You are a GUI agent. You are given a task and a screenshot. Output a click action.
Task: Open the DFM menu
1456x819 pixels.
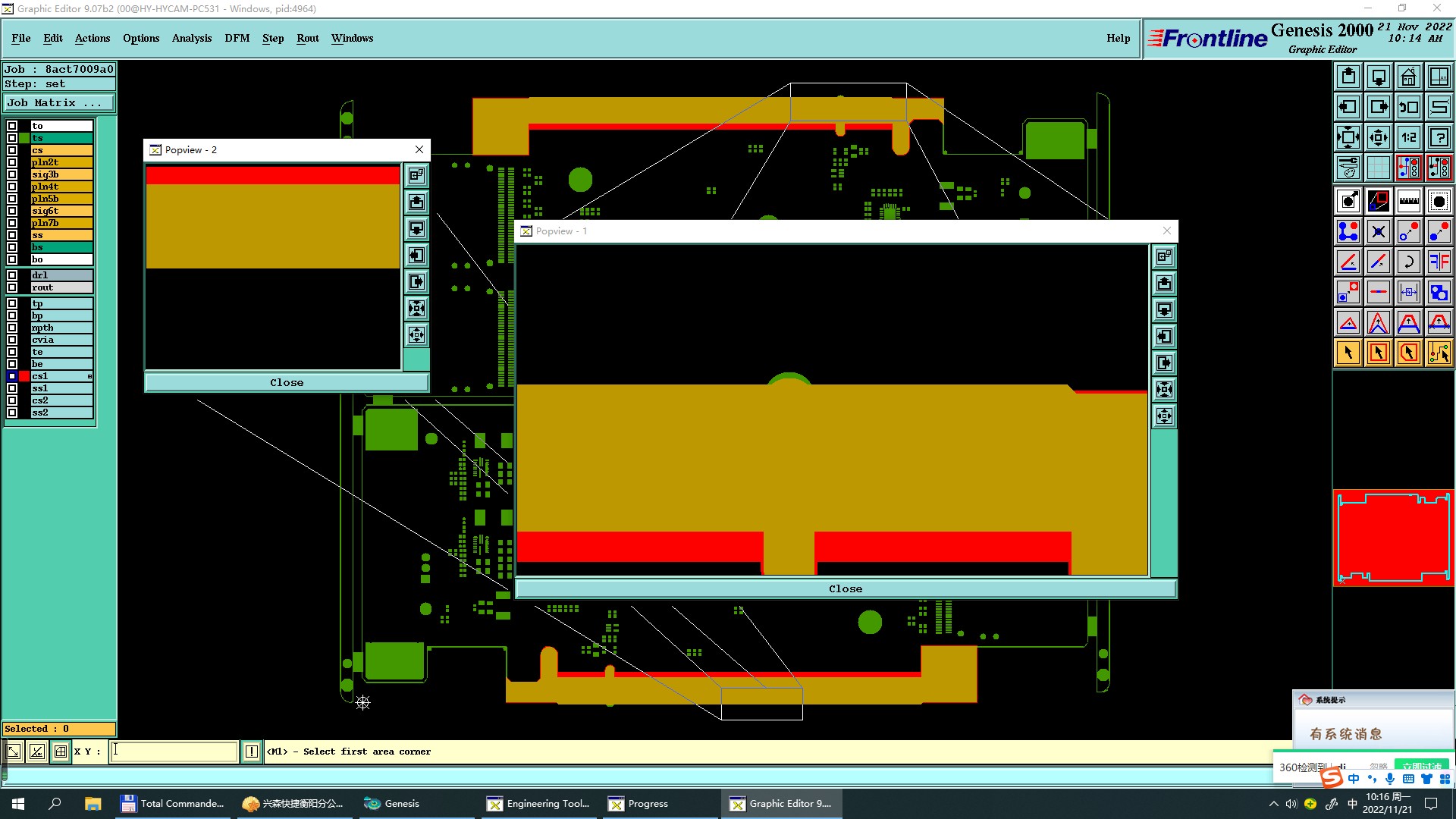pos(237,38)
